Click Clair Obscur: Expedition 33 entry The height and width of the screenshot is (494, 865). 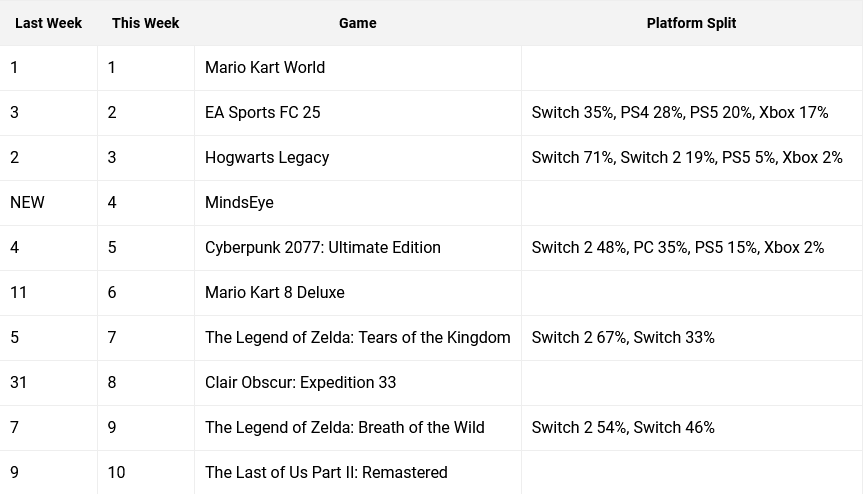[301, 383]
